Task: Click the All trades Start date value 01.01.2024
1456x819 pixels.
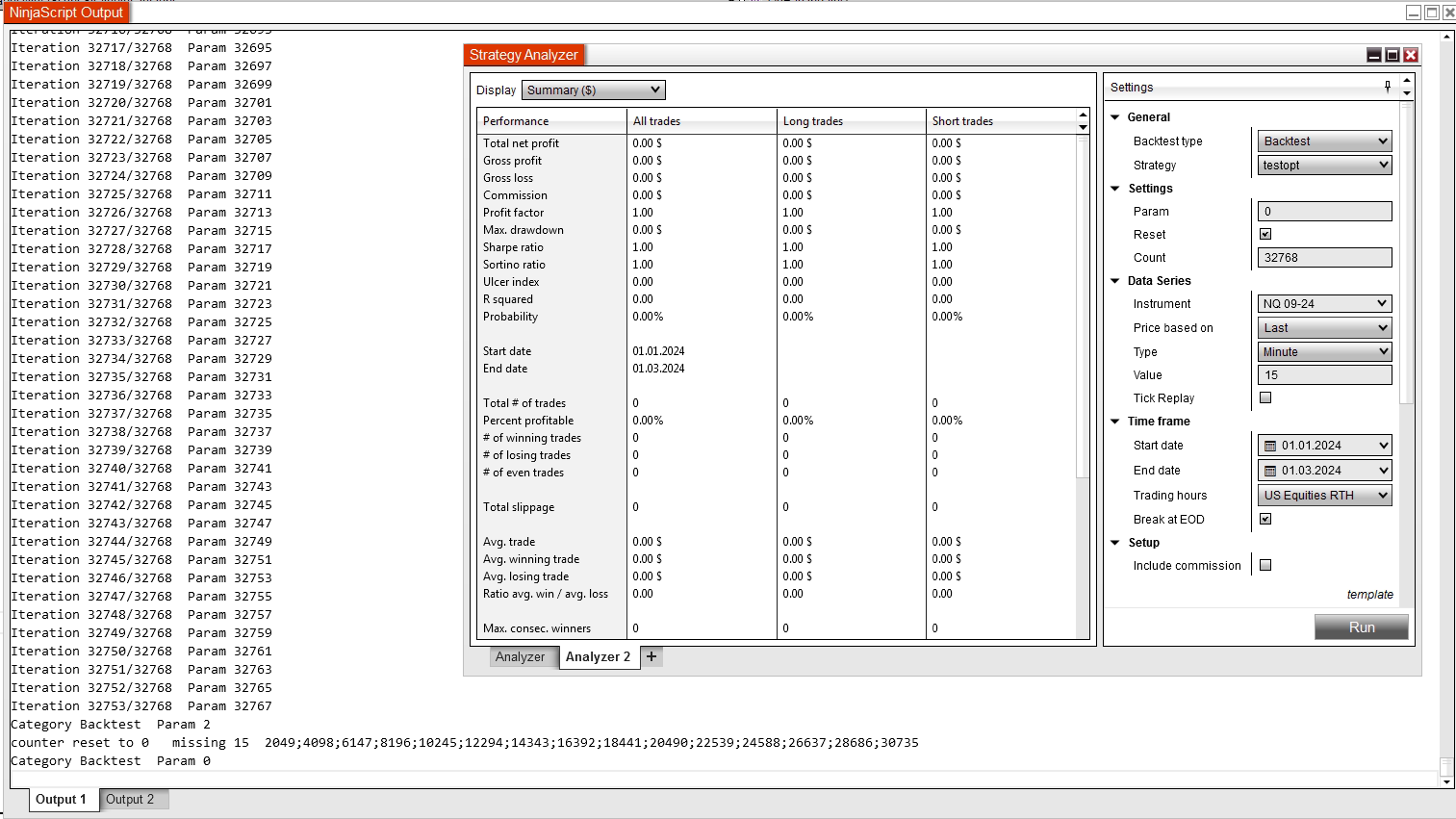Action: click(658, 351)
